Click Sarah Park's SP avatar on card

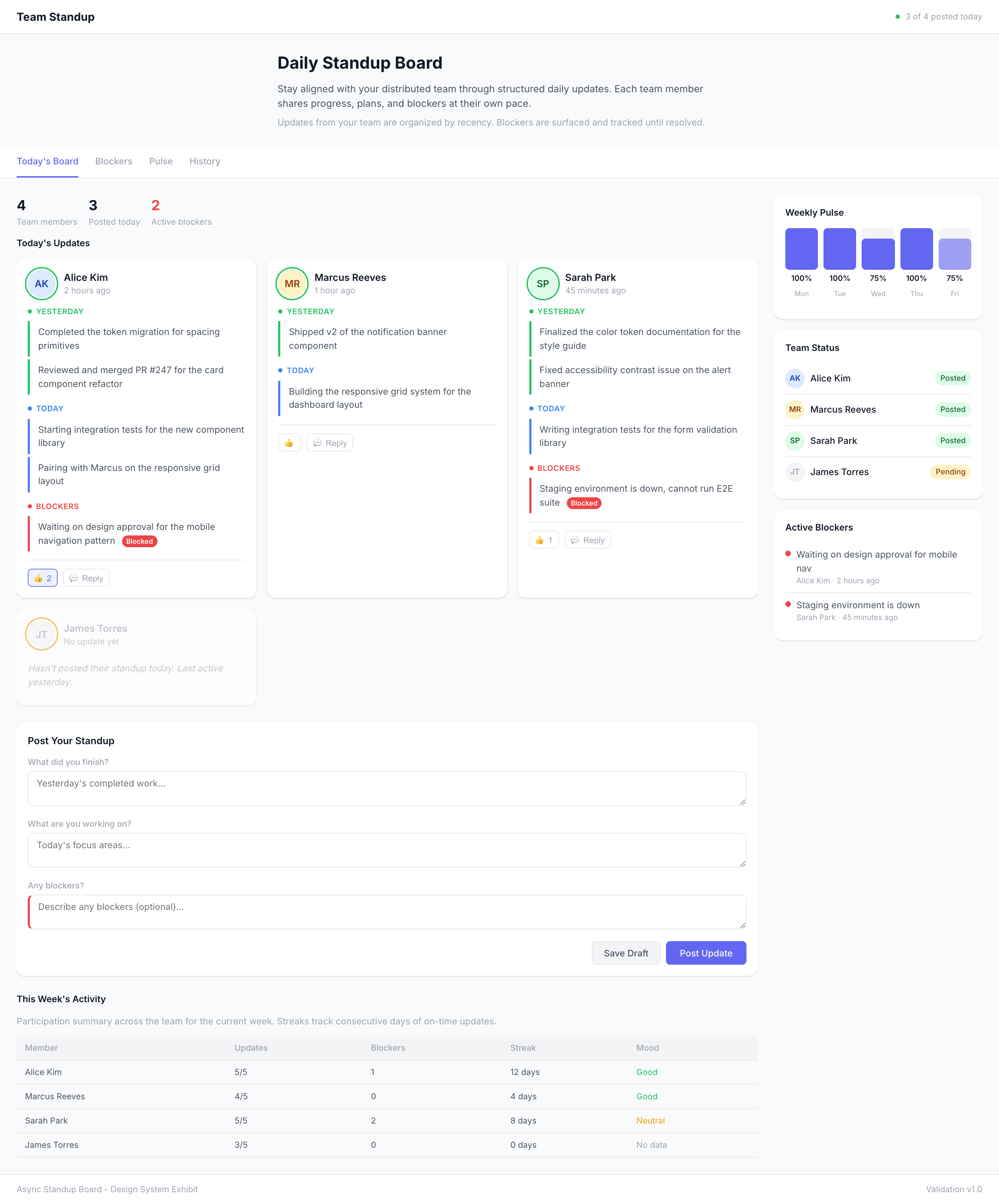pos(543,283)
